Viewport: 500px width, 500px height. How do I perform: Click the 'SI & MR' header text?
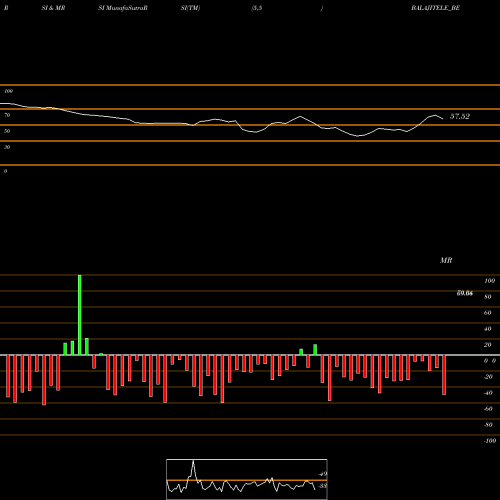[x=53, y=8]
